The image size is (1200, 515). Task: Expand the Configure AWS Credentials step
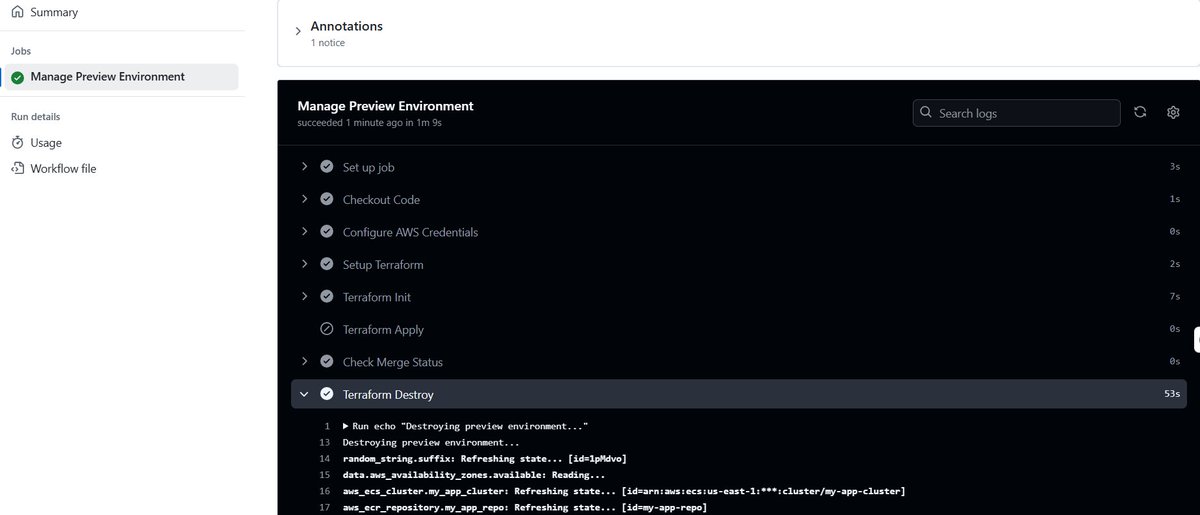pos(304,232)
